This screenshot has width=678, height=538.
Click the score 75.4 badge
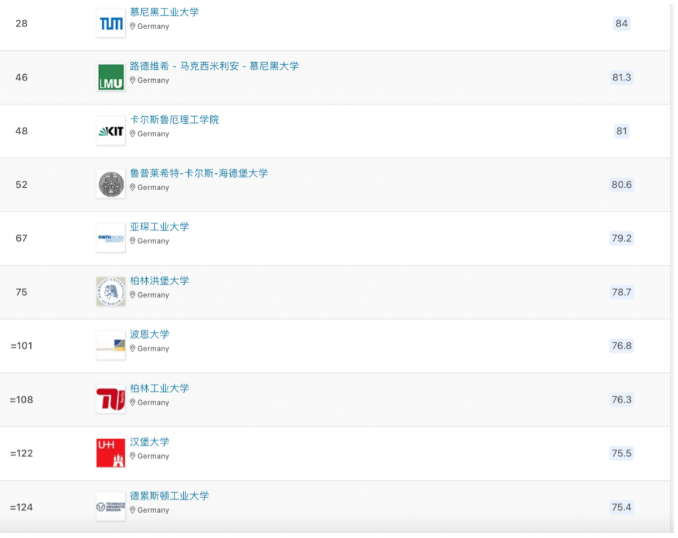(x=621, y=507)
